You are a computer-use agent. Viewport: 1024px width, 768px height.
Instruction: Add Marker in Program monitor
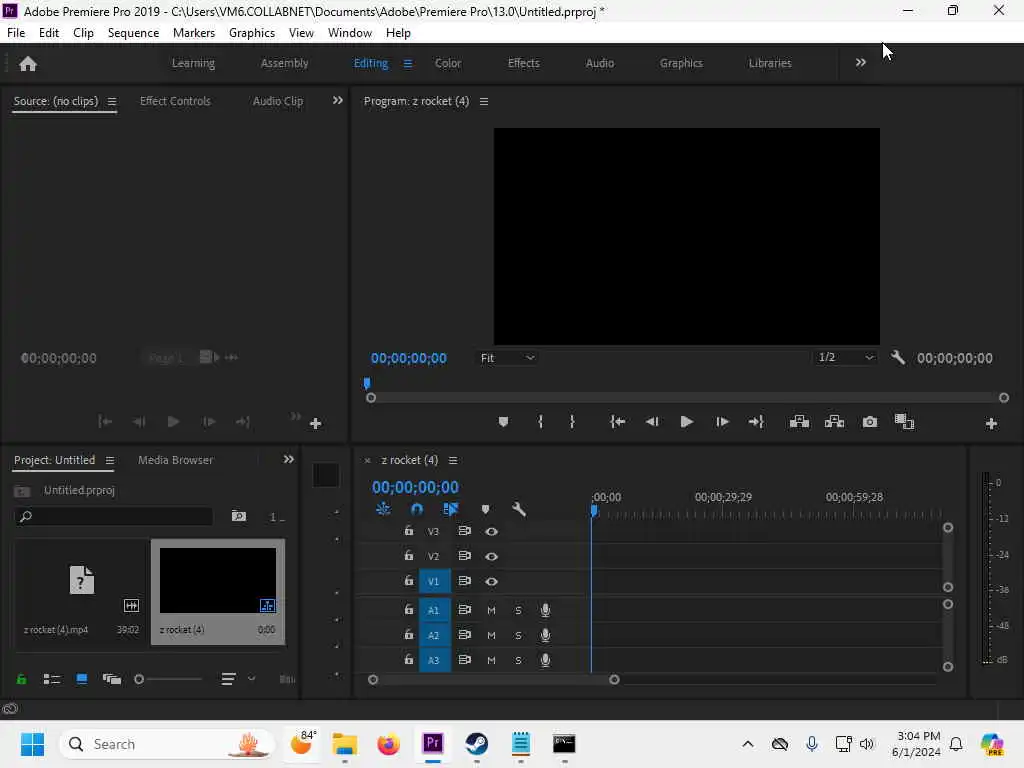pos(503,422)
